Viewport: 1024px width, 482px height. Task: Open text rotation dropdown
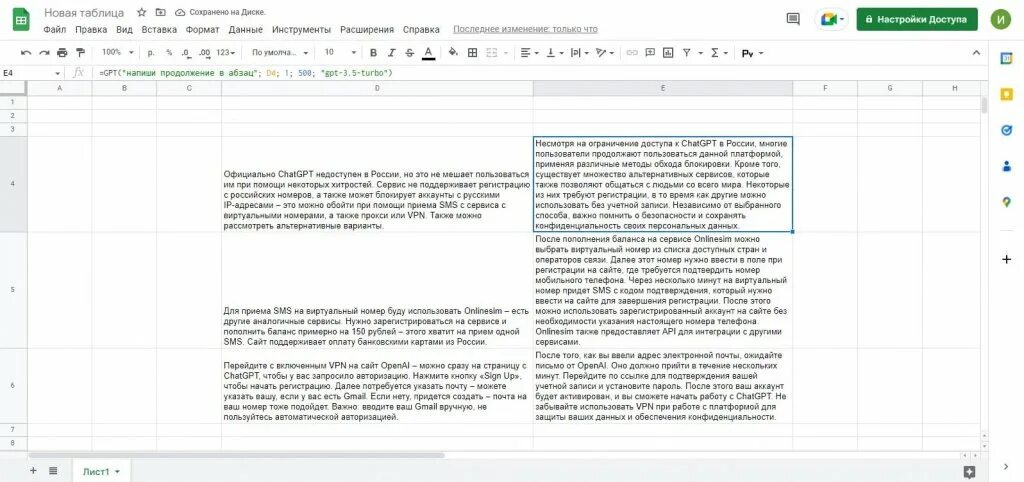[x=605, y=52]
